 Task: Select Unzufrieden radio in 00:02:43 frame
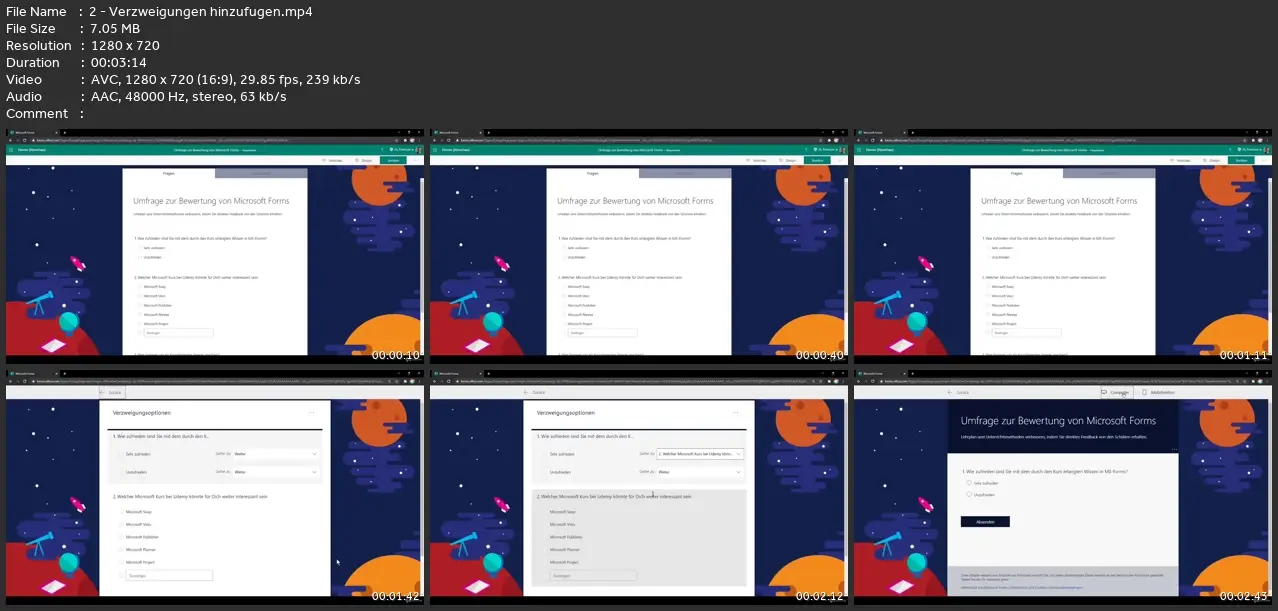[x=969, y=494]
